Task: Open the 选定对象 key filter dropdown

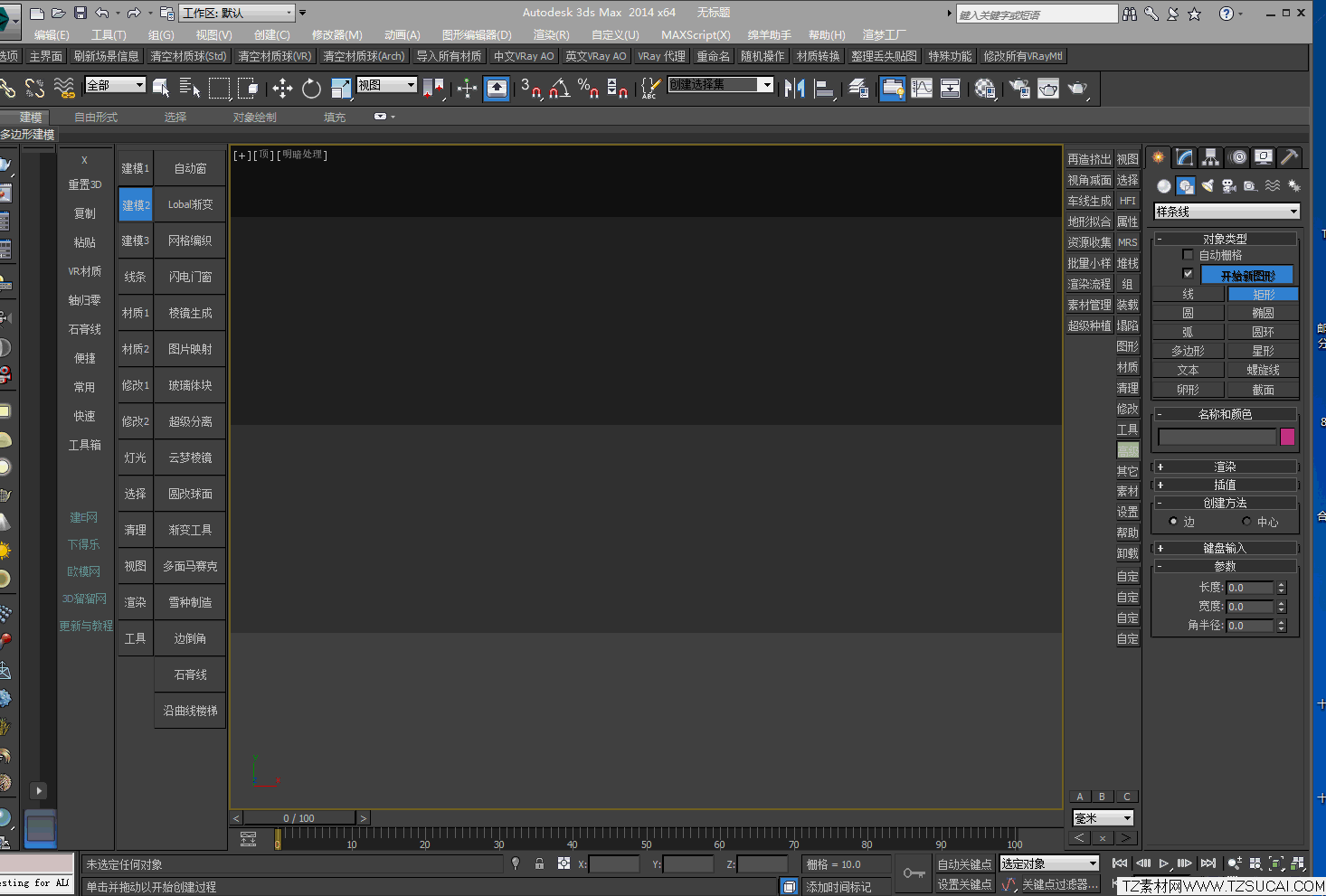Action: (1049, 863)
